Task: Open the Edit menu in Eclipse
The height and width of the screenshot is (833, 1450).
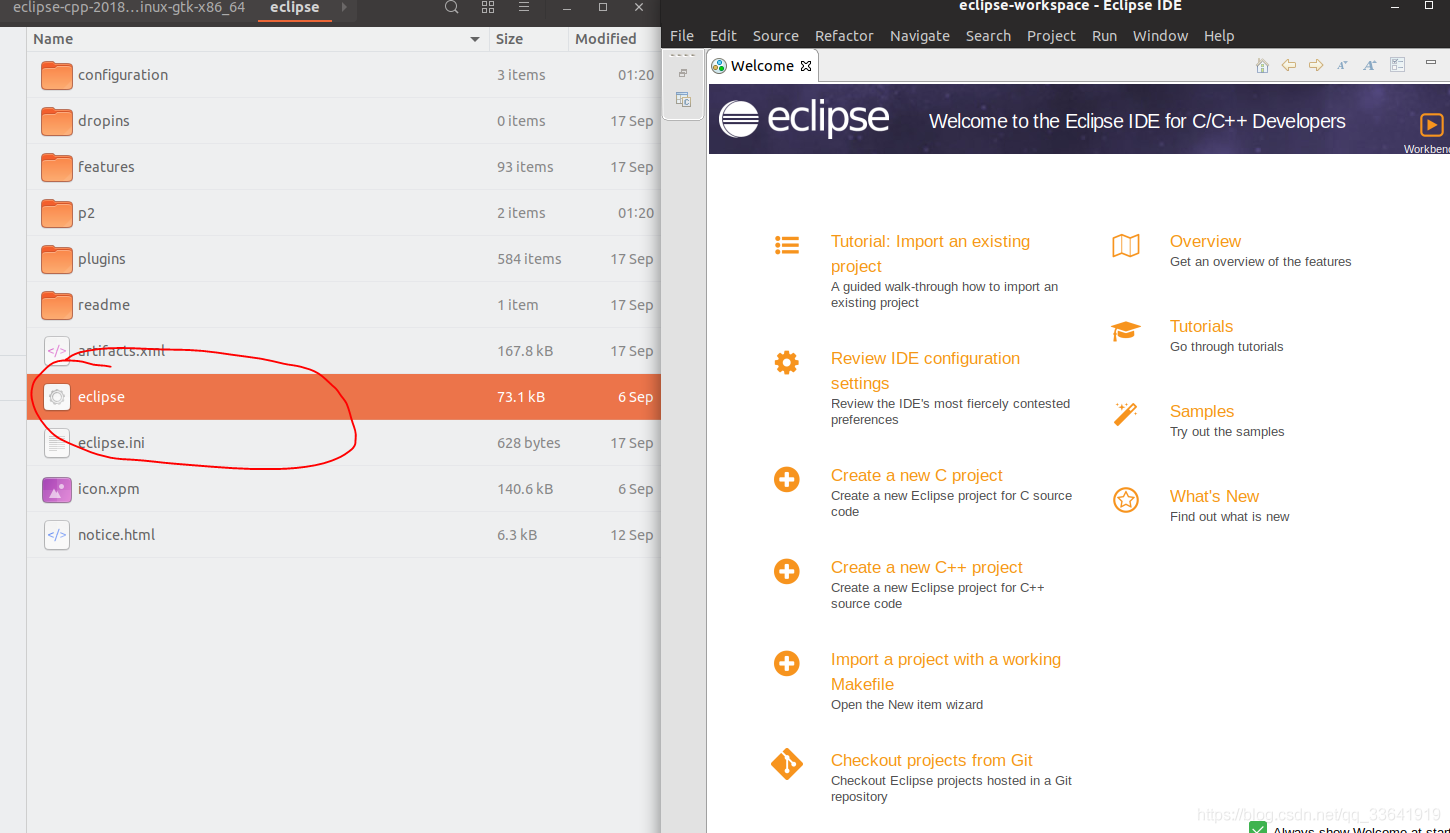Action: coord(723,36)
